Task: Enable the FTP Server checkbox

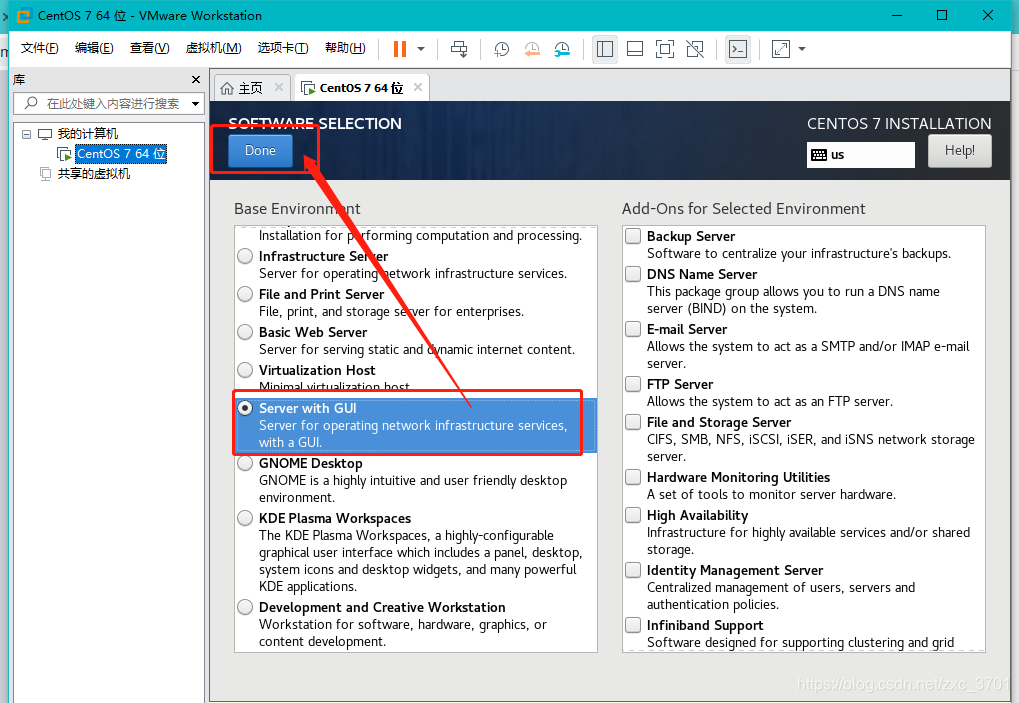Action: click(x=633, y=384)
